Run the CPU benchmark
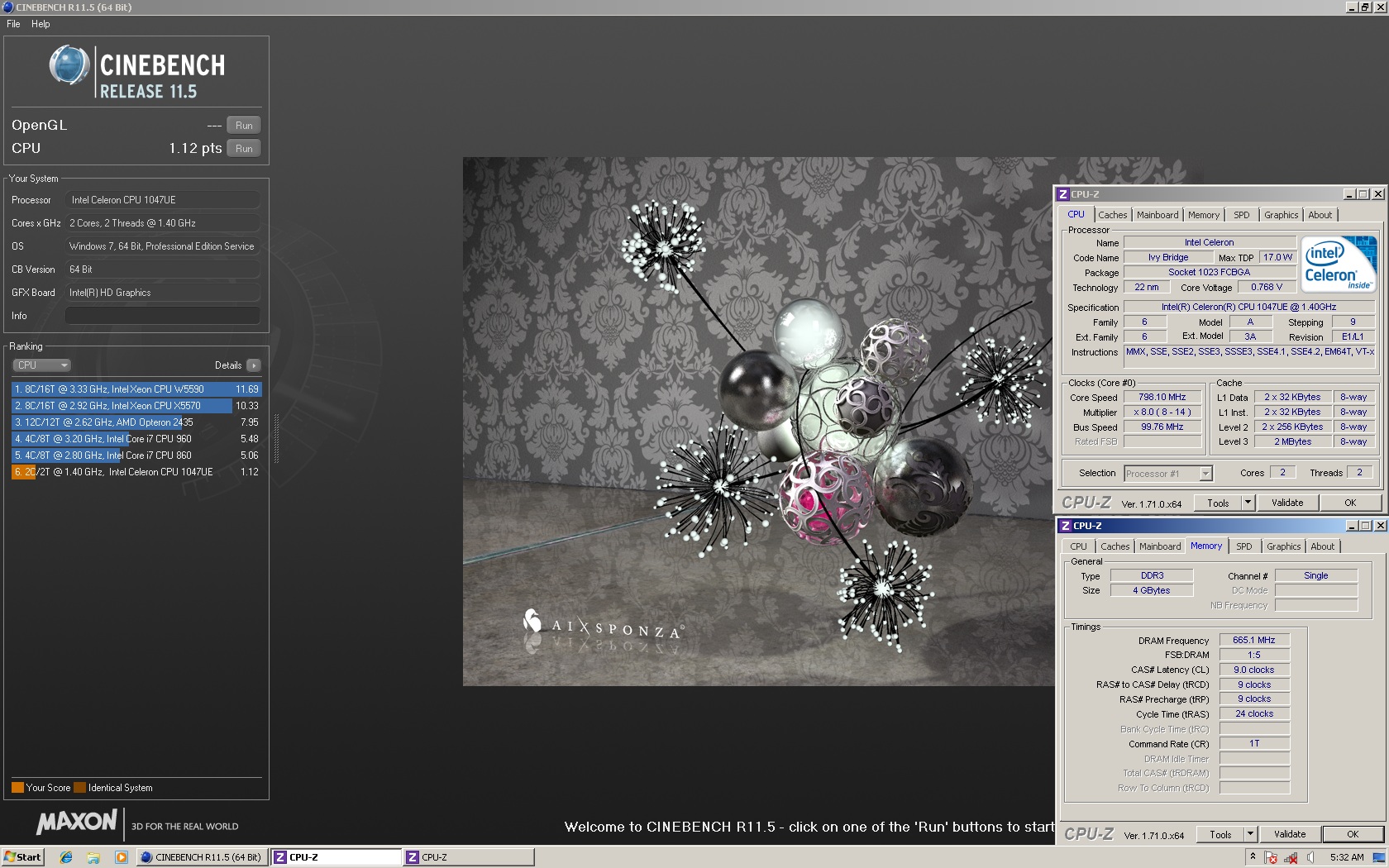The height and width of the screenshot is (868, 1389). click(244, 149)
